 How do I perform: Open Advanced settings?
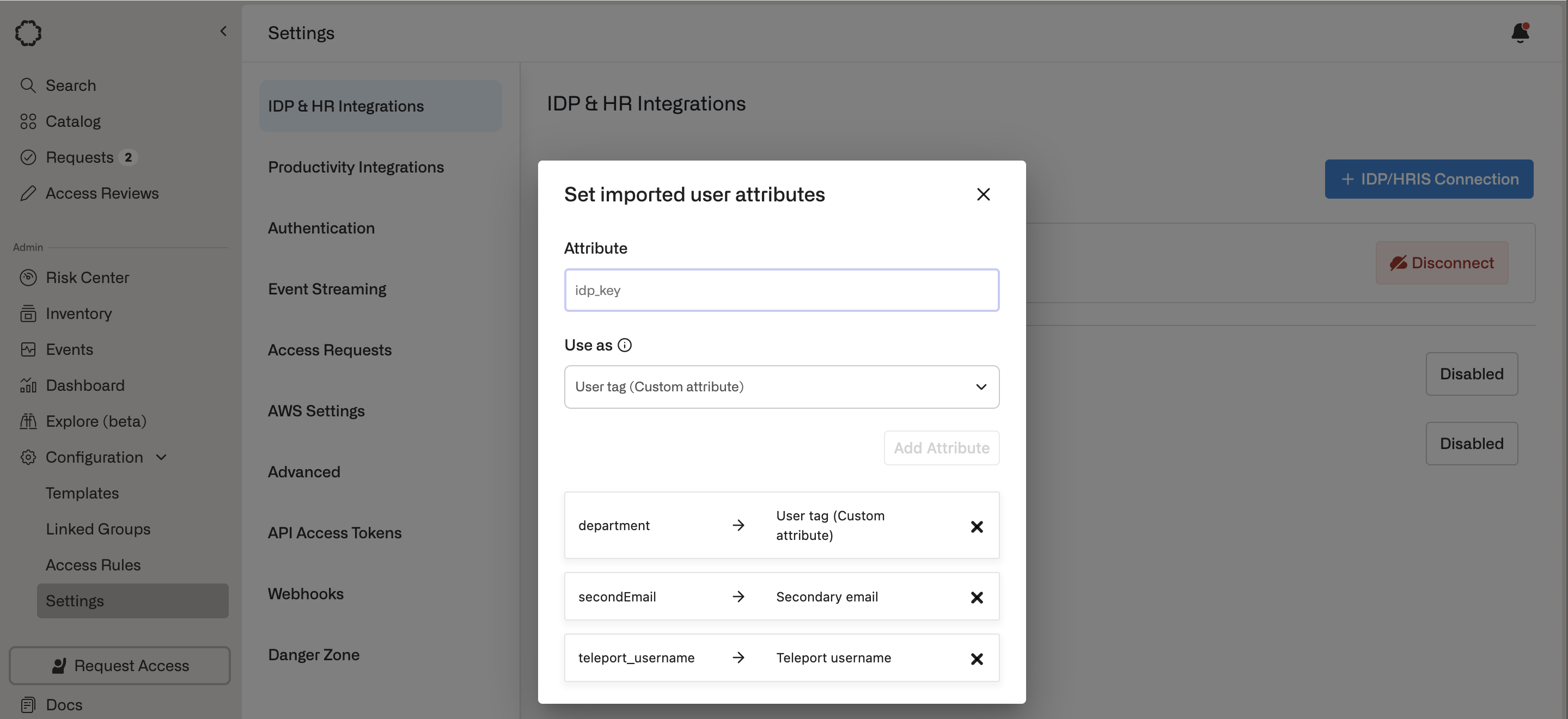point(304,472)
